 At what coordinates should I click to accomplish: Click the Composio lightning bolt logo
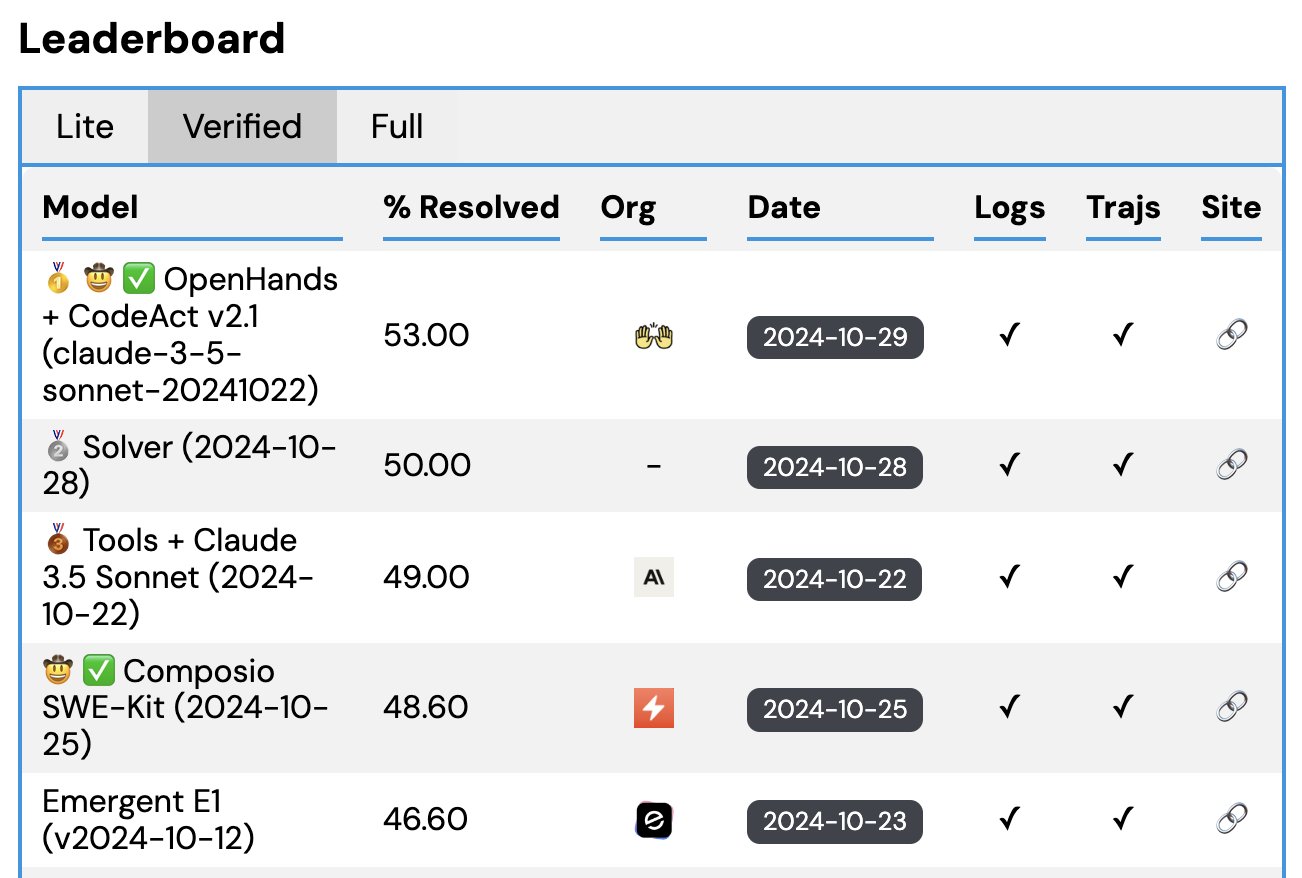tap(654, 708)
